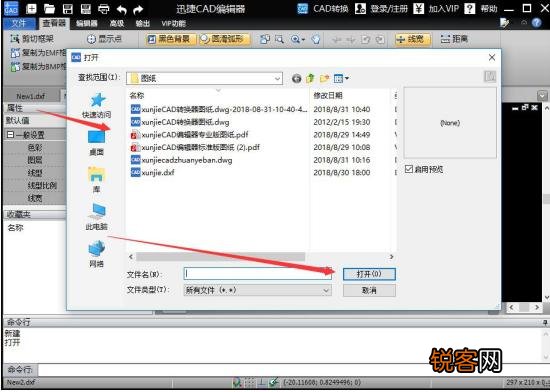Click the Print icon in title bar
550x392 pixels.
[x=103, y=9]
